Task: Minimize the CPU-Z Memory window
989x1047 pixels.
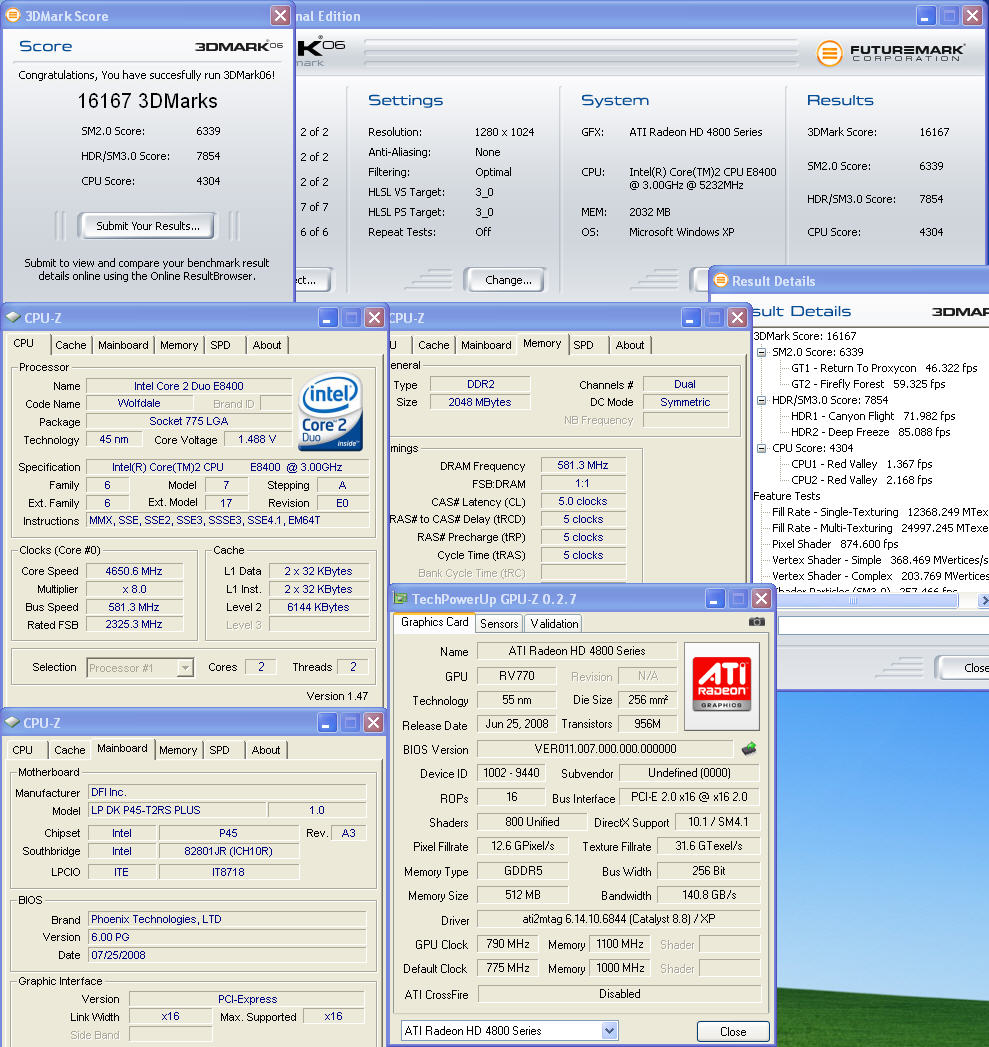Action: coord(690,318)
